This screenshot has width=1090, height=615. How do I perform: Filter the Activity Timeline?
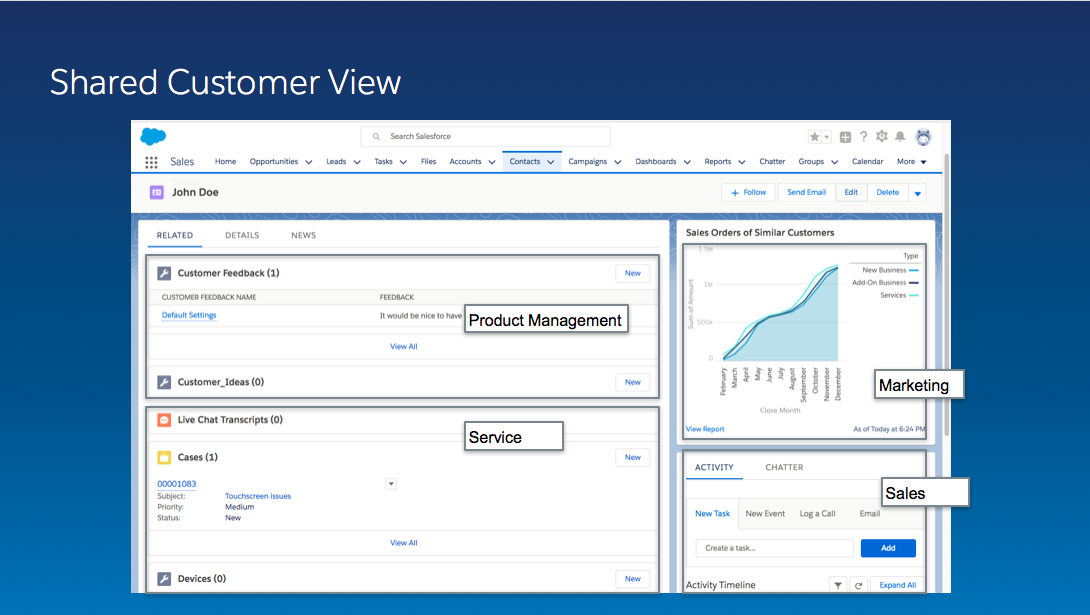coord(838,585)
